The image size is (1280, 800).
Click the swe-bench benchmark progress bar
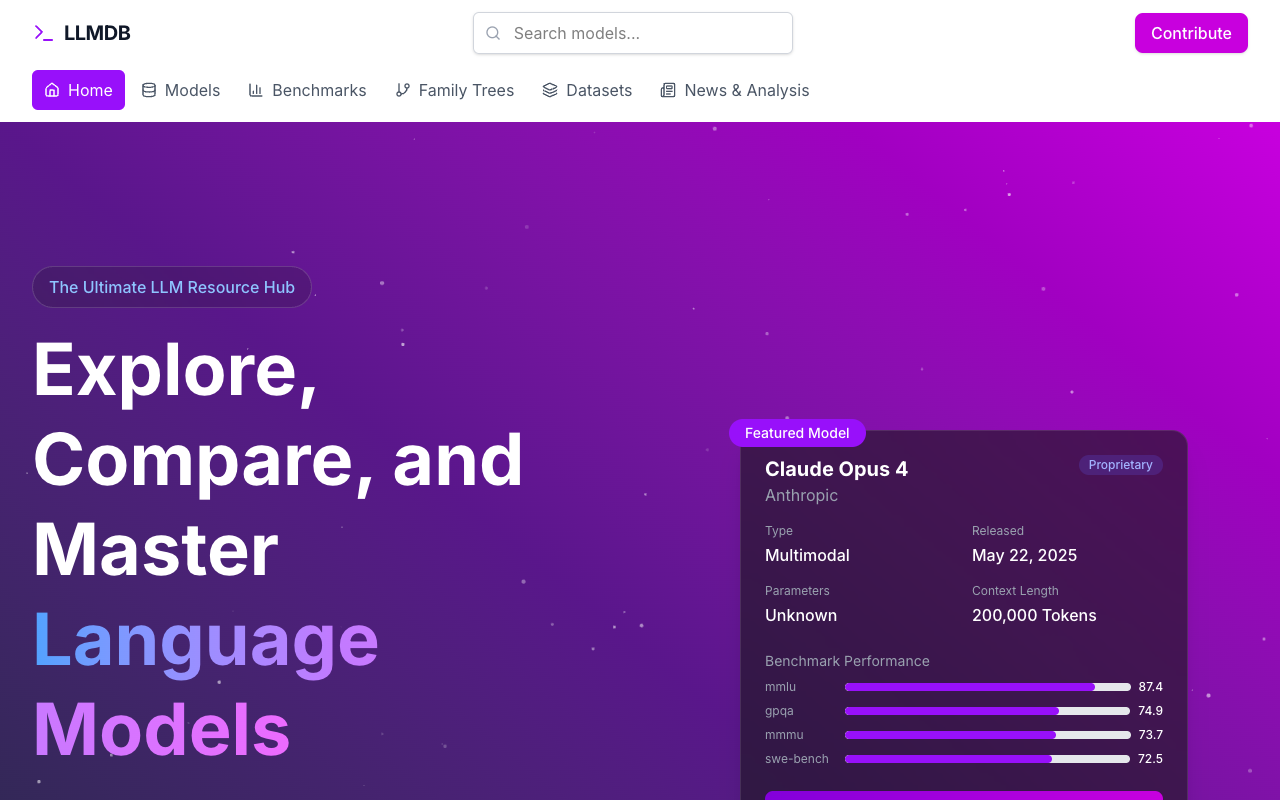pos(988,759)
